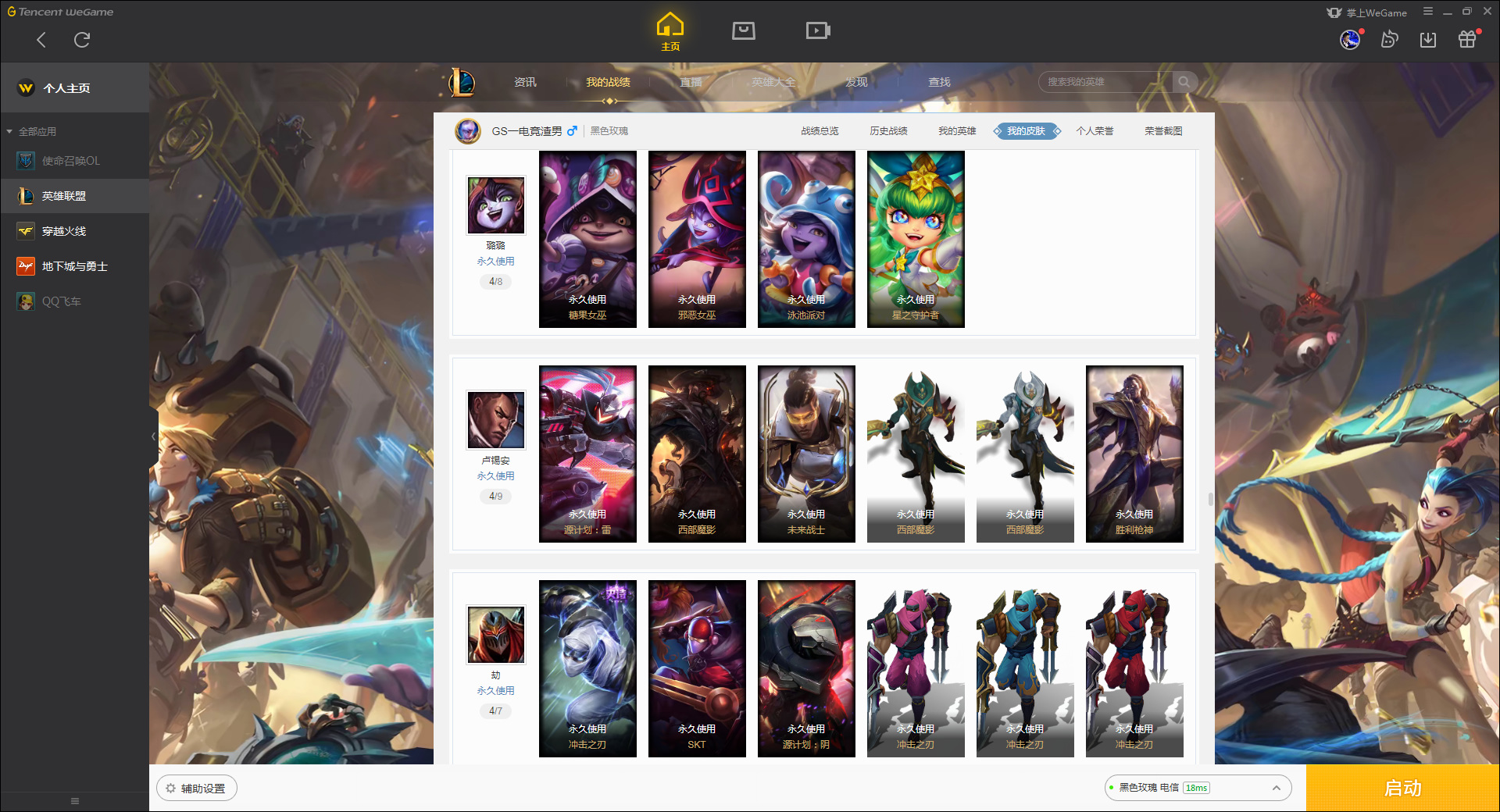Focus the 搜索我的英雄 search field
This screenshot has width=1500, height=812.
pos(1105,82)
